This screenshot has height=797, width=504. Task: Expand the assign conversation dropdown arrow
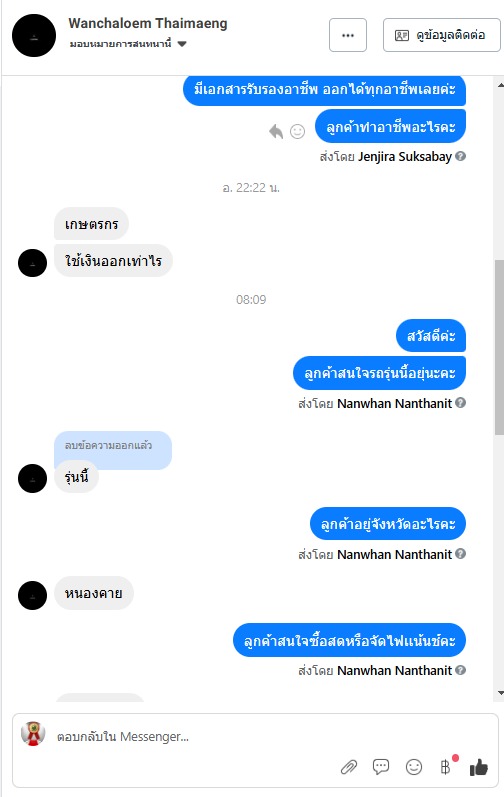[x=182, y=44]
